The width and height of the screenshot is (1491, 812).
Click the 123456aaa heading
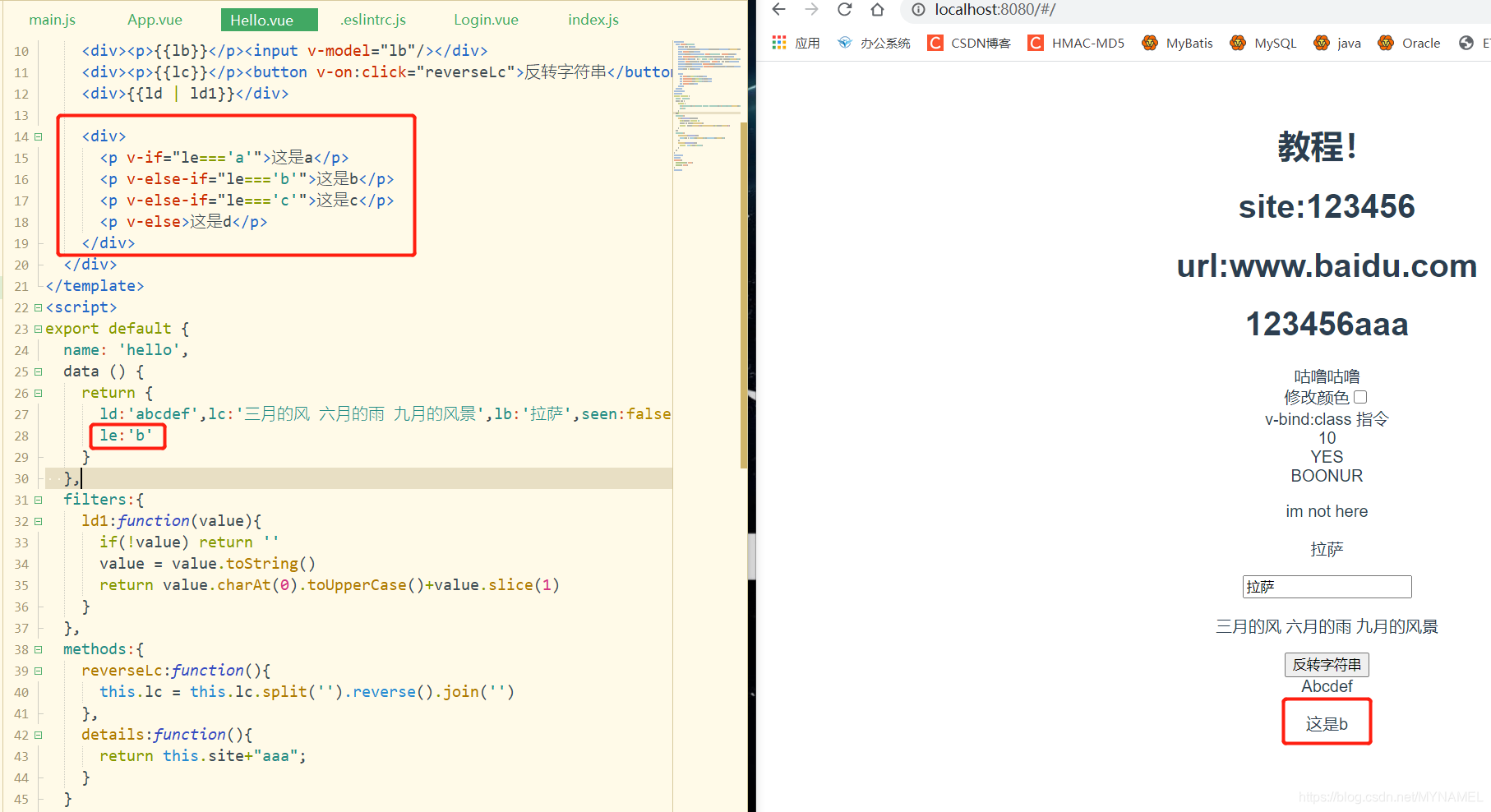(x=1327, y=324)
